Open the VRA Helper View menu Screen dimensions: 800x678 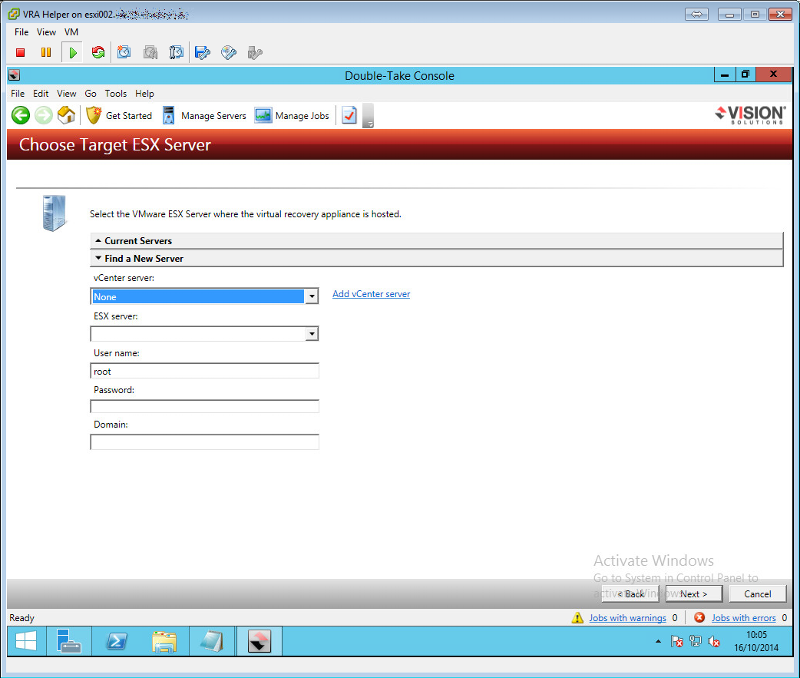(46, 32)
